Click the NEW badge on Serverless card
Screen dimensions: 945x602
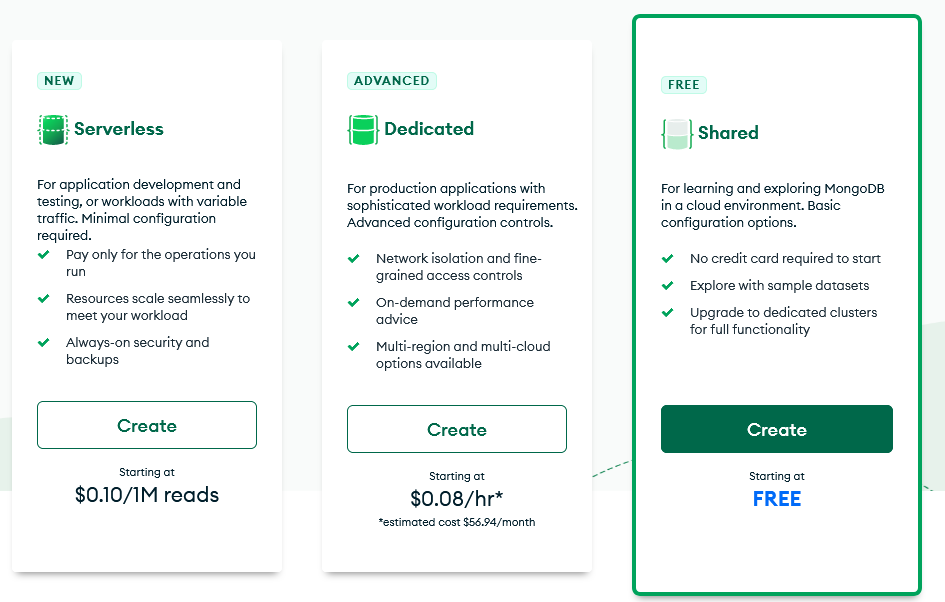pos(59,81)
